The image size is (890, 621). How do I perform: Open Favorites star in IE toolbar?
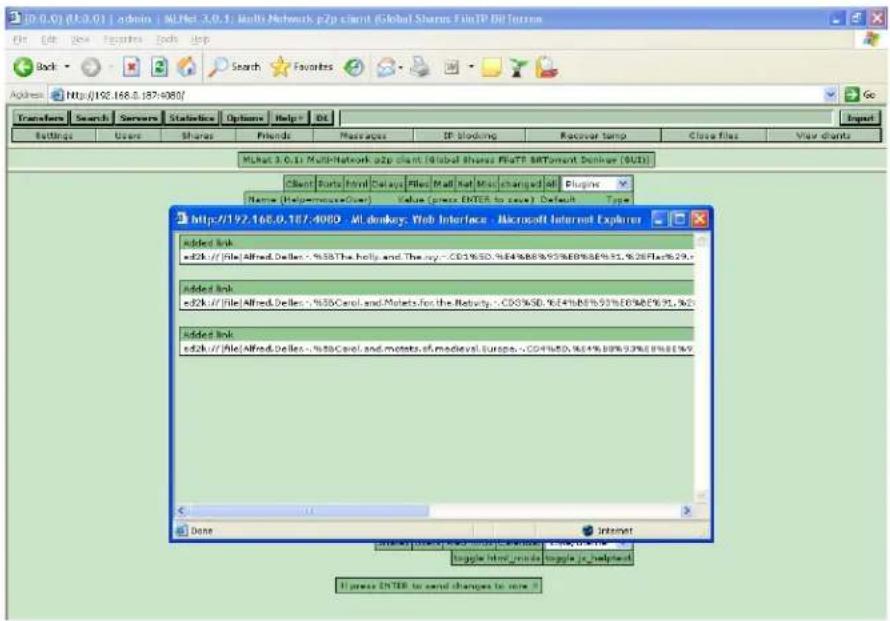[280, 68]
